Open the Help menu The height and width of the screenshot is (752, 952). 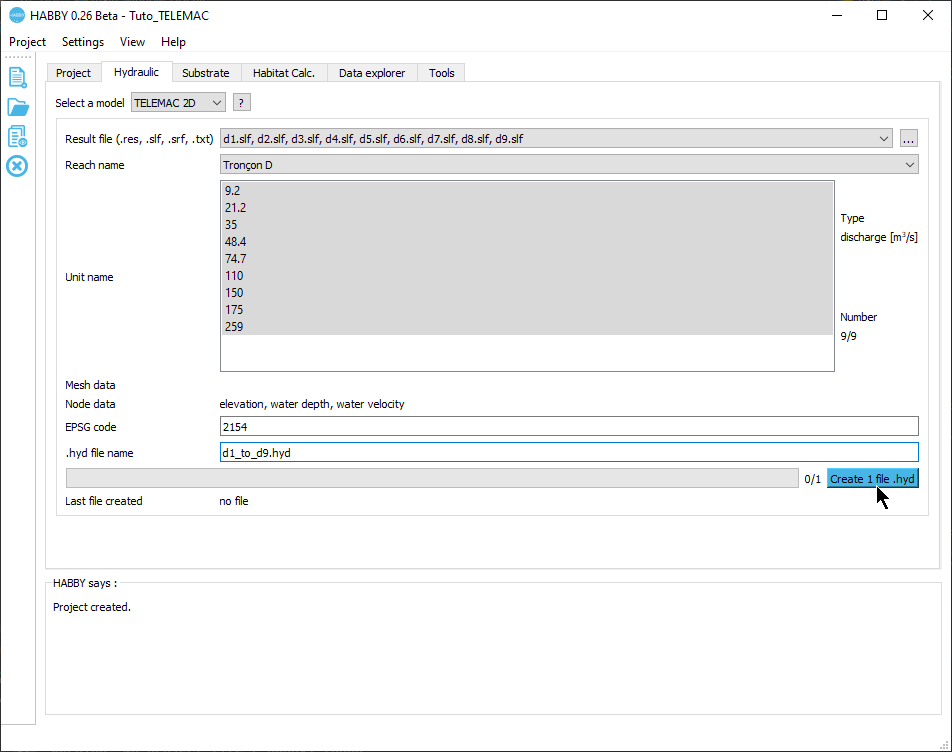point(173,42)
